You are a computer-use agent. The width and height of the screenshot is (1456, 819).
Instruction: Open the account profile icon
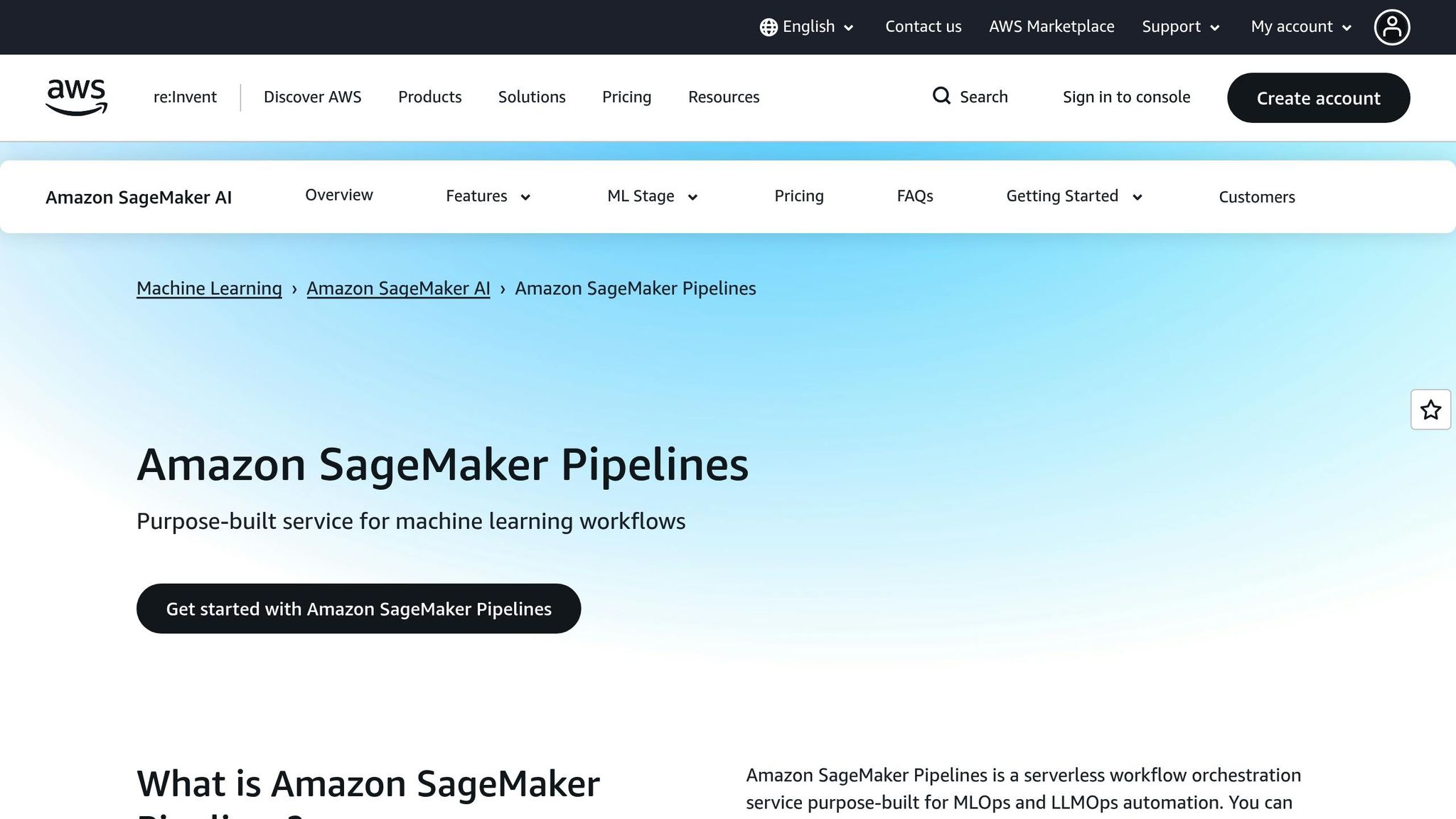pos(1392,26)
